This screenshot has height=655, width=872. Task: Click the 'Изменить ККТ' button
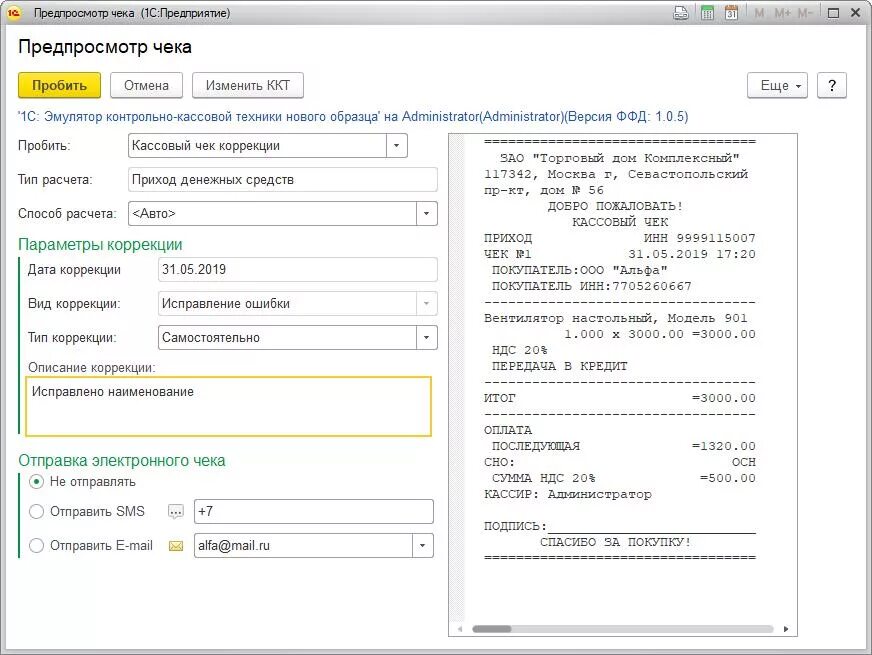coord(248,86)
